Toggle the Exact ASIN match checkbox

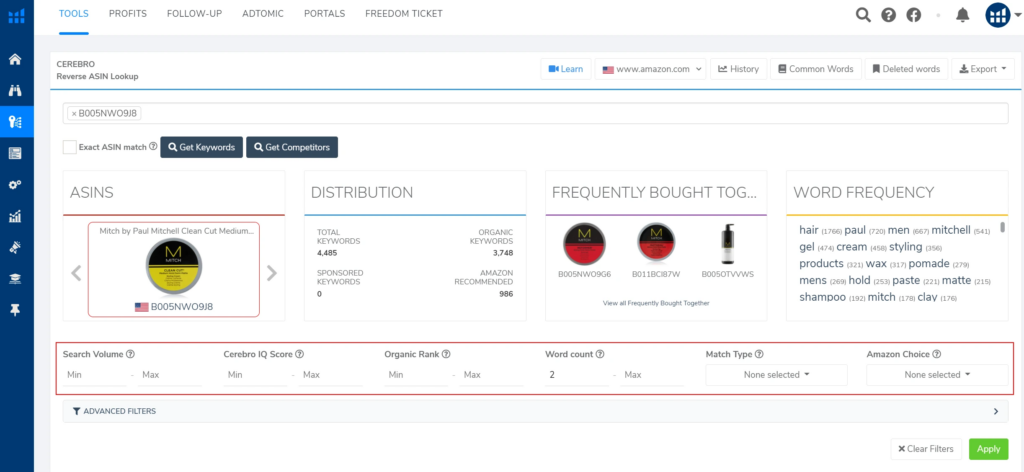[x=69, y=147]
